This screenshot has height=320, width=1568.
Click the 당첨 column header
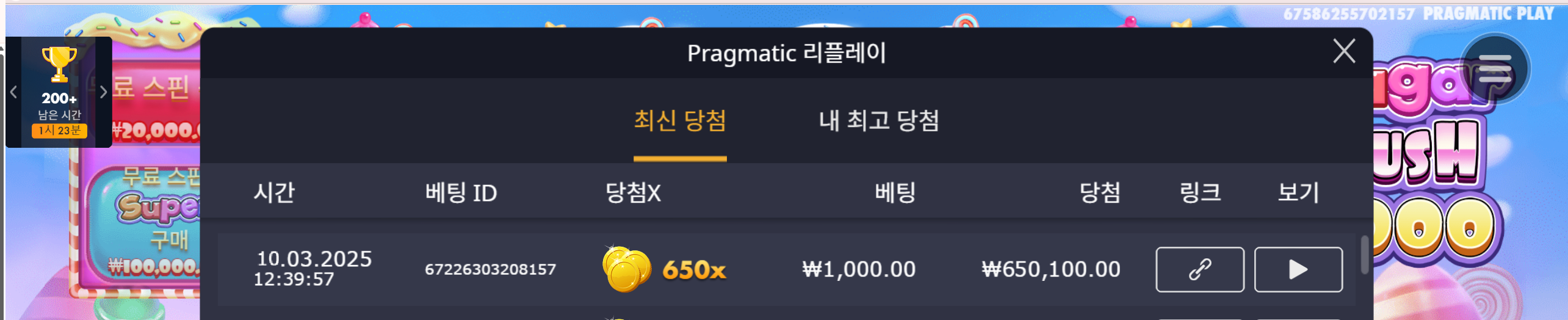[1100, 193]
